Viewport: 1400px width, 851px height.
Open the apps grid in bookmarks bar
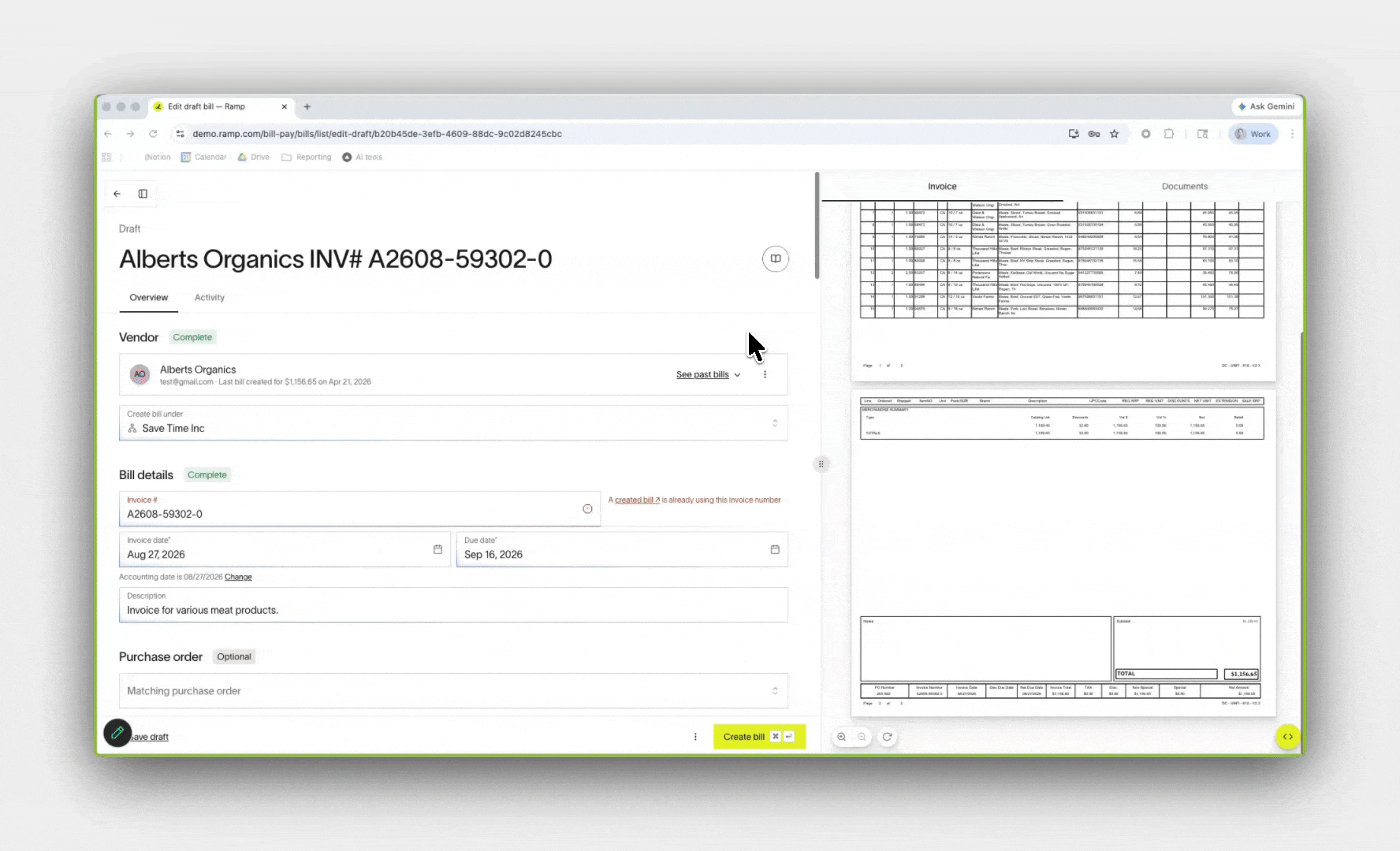(106, 157)
